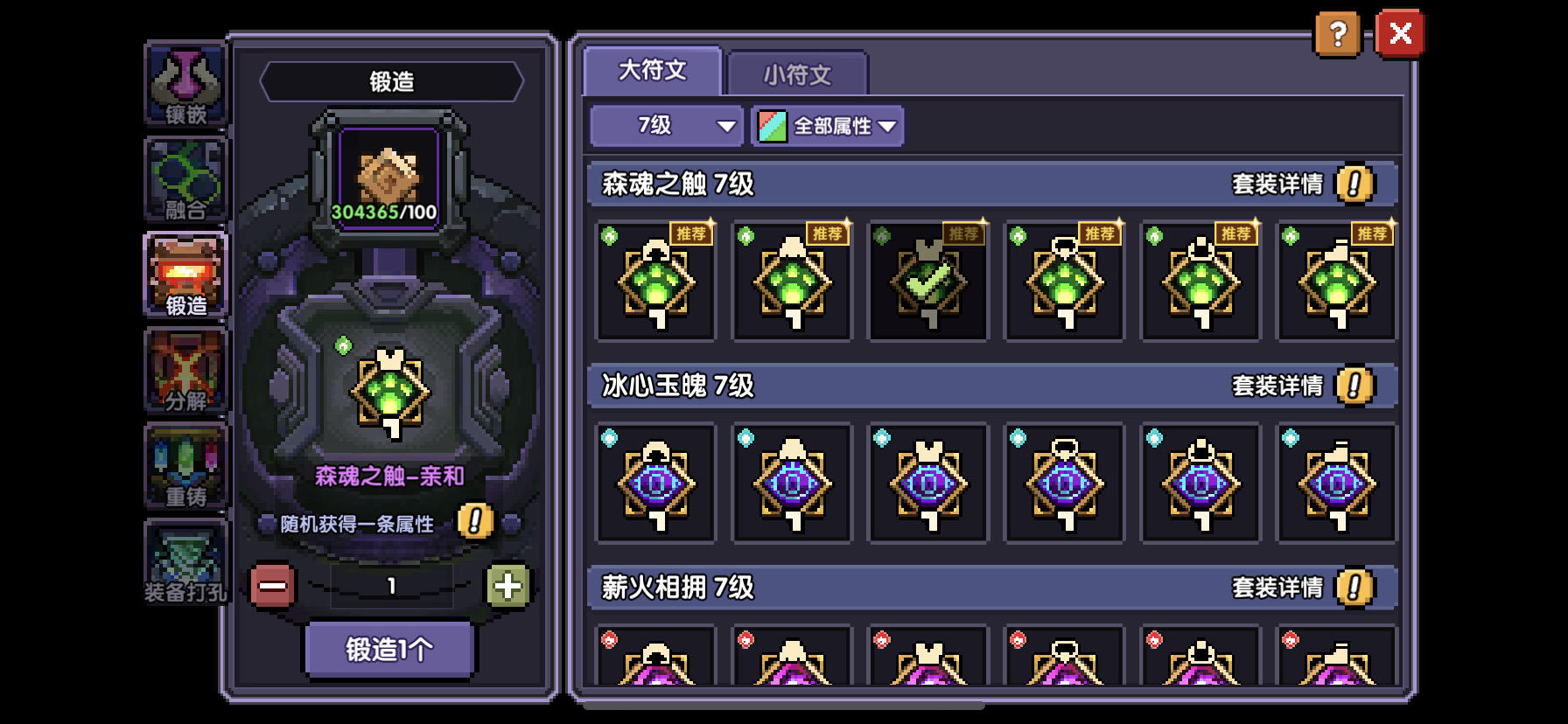The width and height of the screenshot is (1568, 724).
Task: Select first 森魂之触 recommended rune
Action: 655,281
